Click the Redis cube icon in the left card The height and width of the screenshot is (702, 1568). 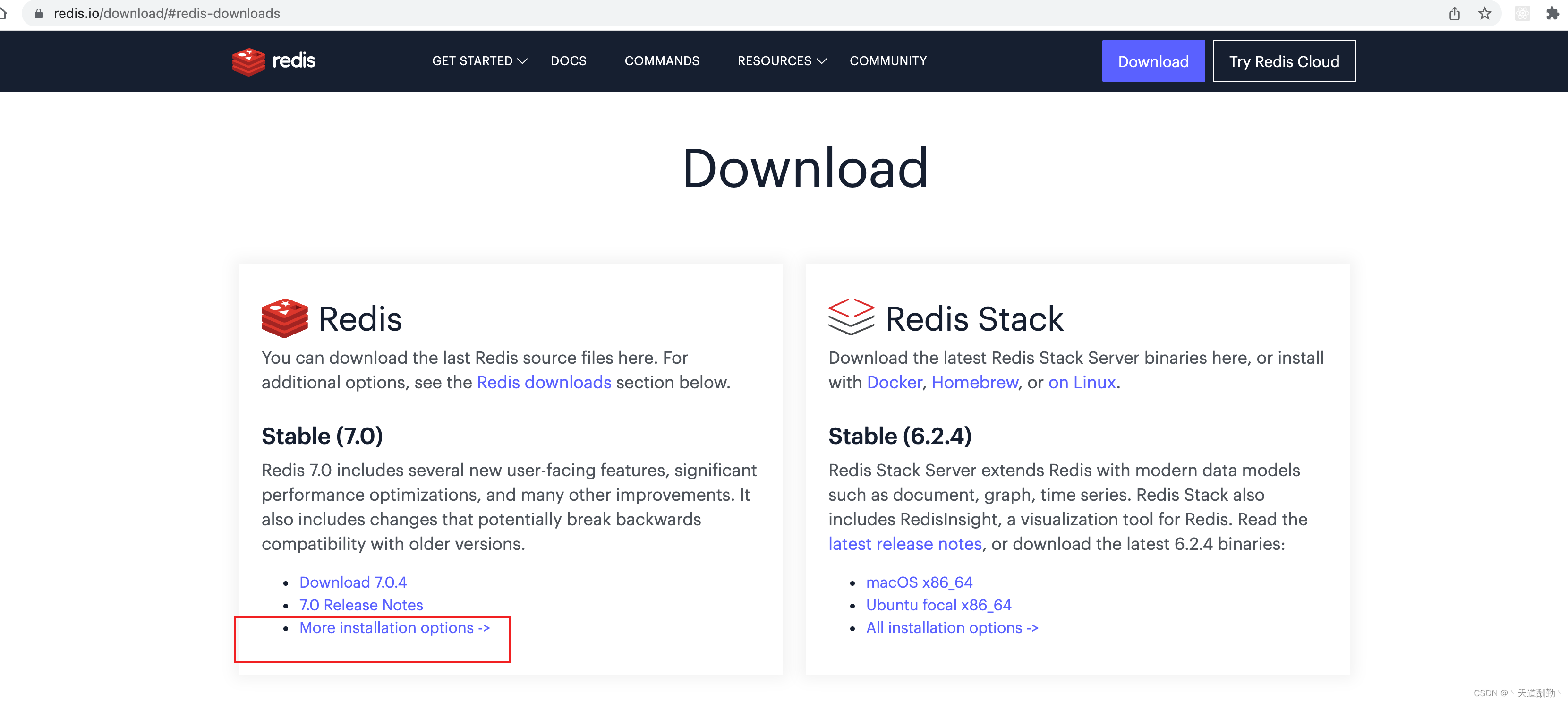coord(284,318)
